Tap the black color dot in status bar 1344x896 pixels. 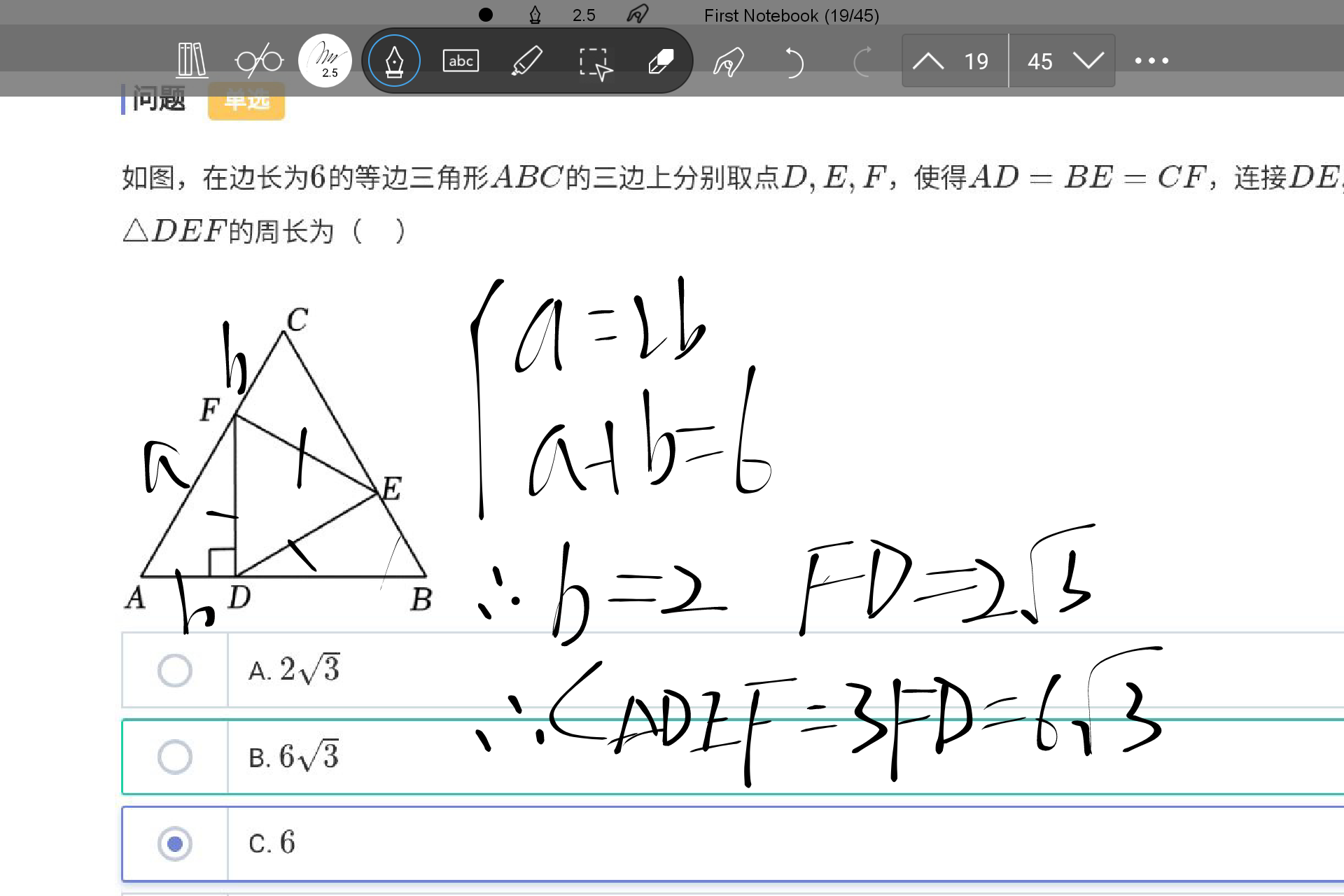(x=485, y=15)
